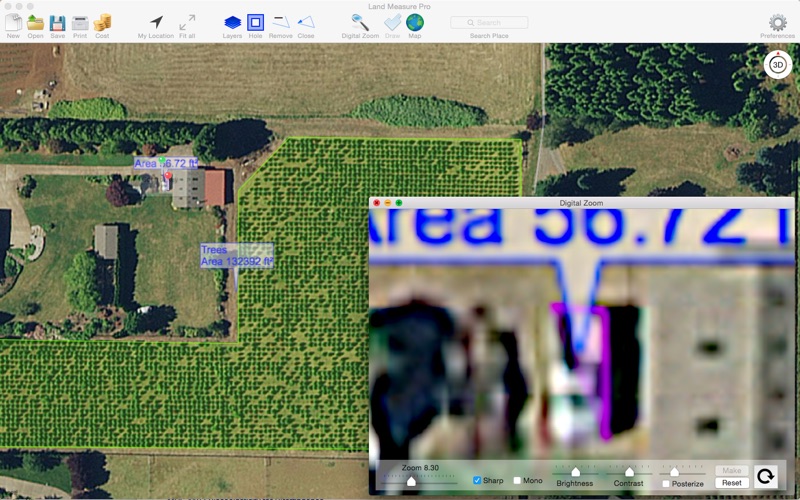This screenshot has width=800, height=500.
Task: Fit all shapes in view
Action: (x=187, y=22)
